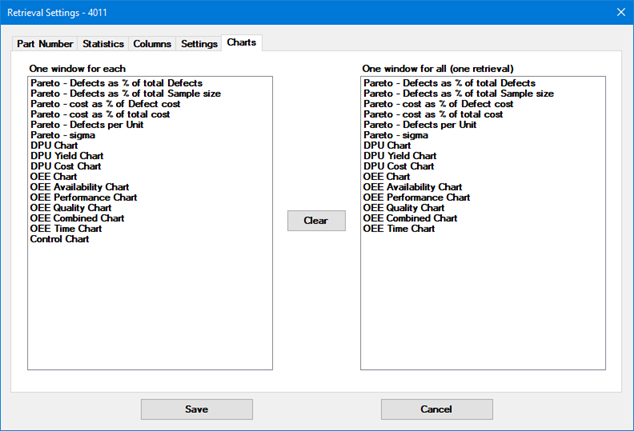
Task: Open the Statistics tab
Action: [103, 44]
